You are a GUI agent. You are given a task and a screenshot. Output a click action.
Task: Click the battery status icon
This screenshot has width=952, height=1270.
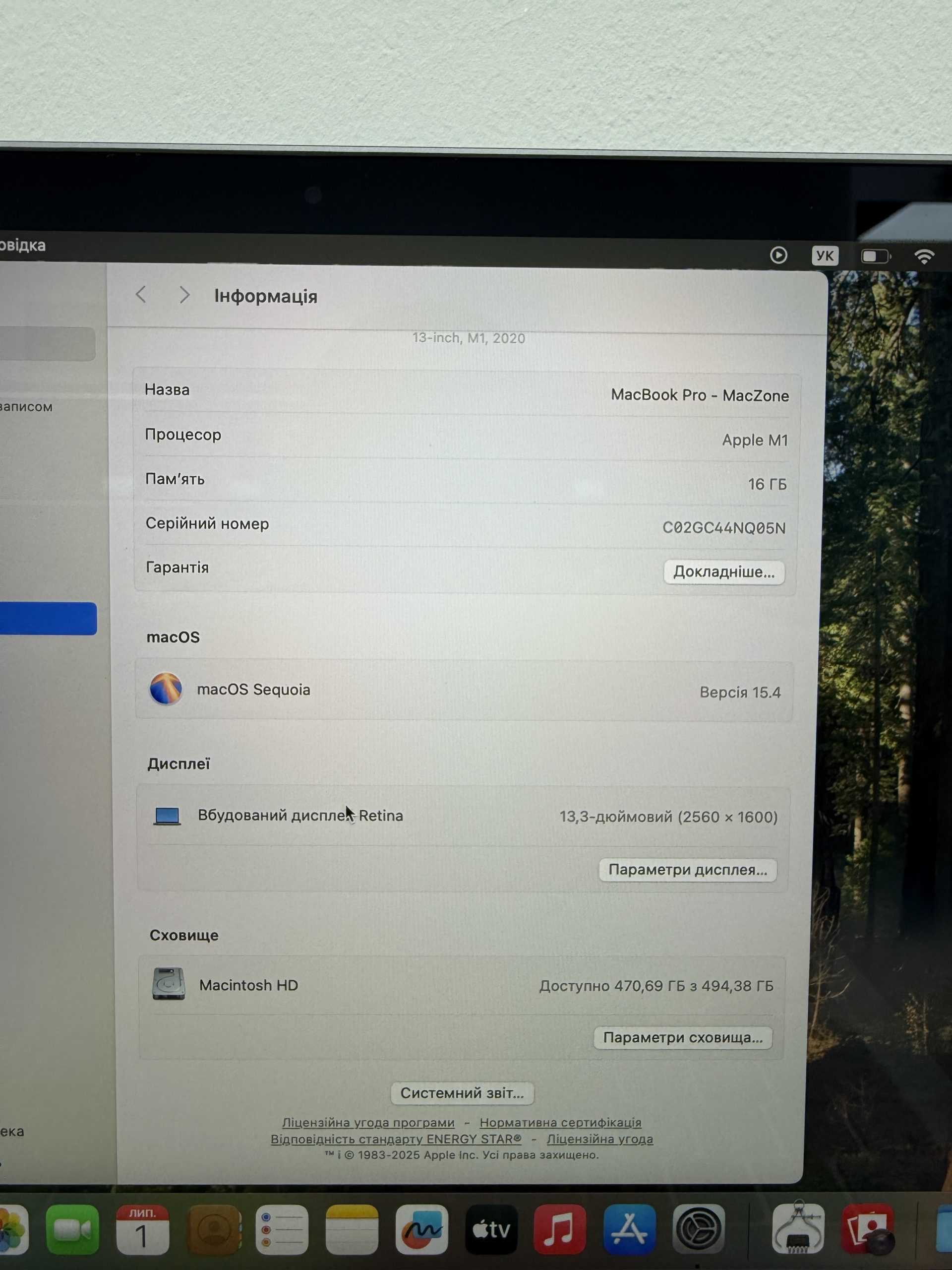(x=876, y=256)
